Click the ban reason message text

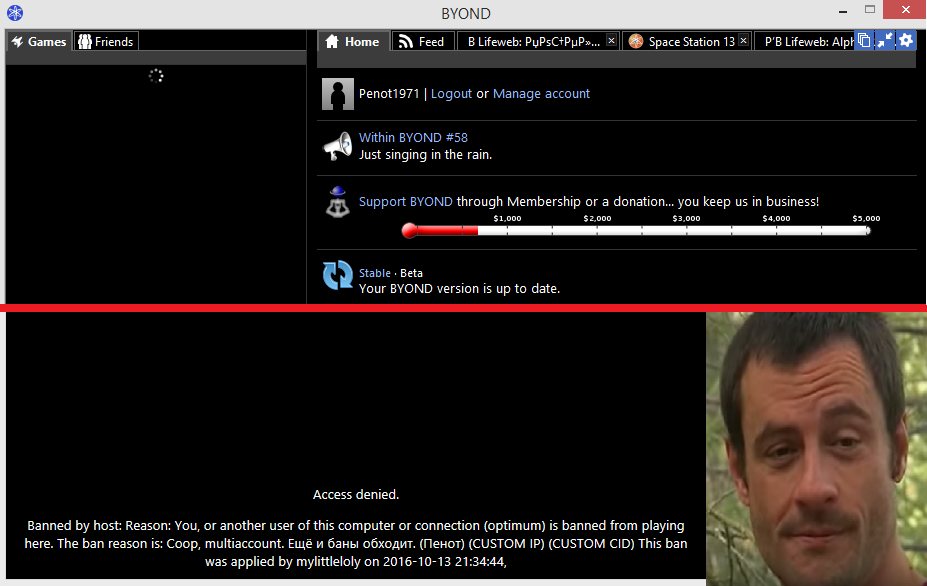pyautogui.click(x=356, y=543)
